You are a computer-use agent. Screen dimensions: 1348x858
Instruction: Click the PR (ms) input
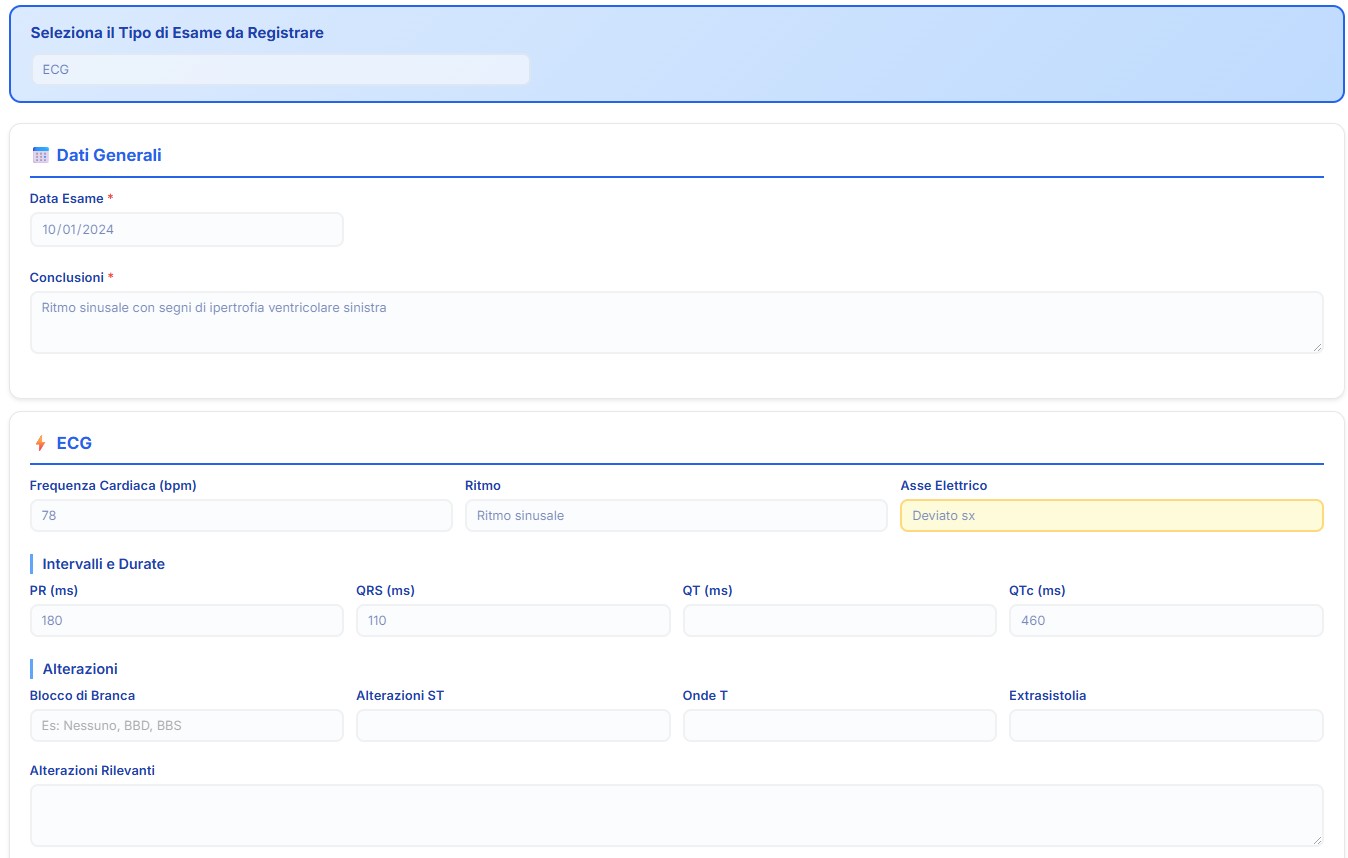pos(186,620)
